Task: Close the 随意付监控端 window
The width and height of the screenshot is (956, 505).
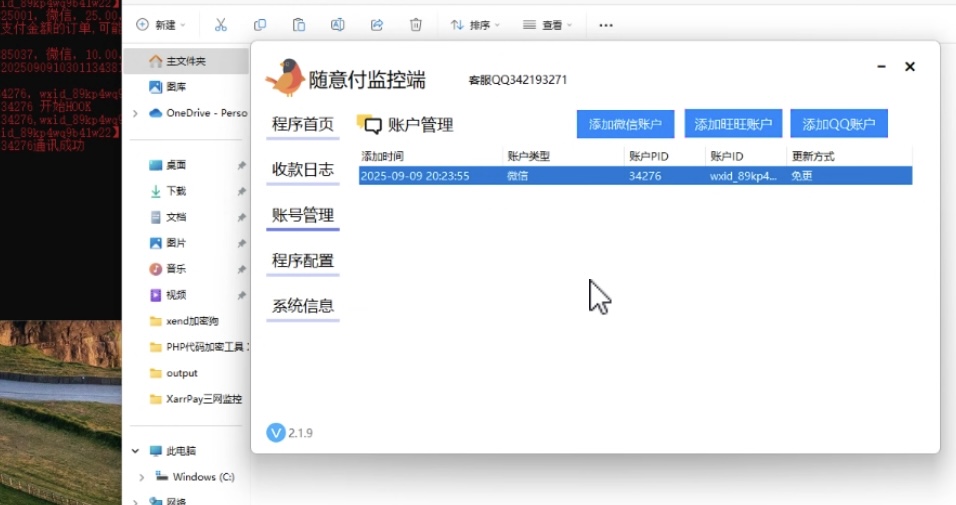Action: pos(910,66)
